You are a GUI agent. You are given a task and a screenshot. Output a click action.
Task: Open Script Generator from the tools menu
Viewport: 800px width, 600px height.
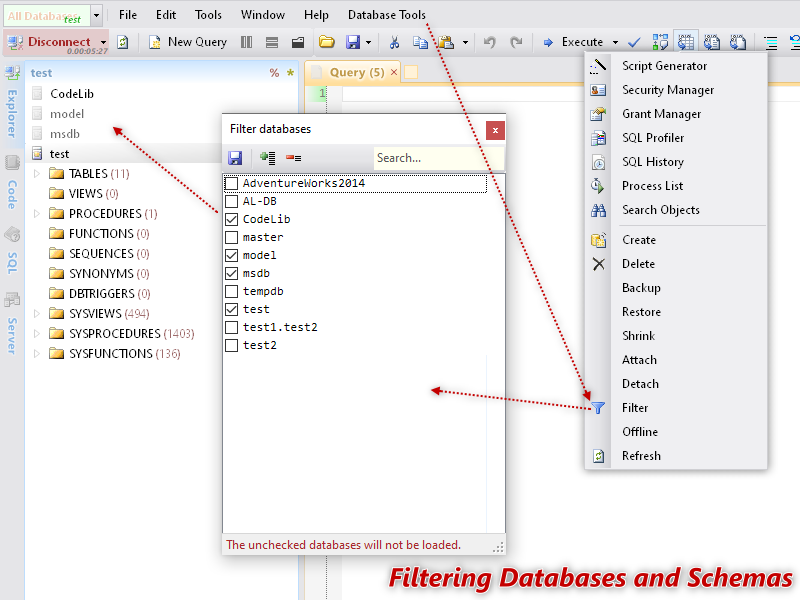pos(664,66)
